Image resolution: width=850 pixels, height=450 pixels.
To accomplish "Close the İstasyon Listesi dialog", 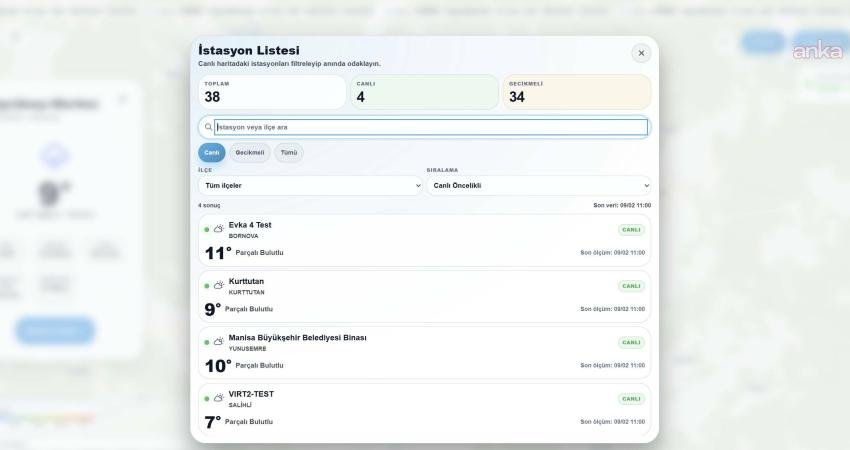I will pos(641,53).
